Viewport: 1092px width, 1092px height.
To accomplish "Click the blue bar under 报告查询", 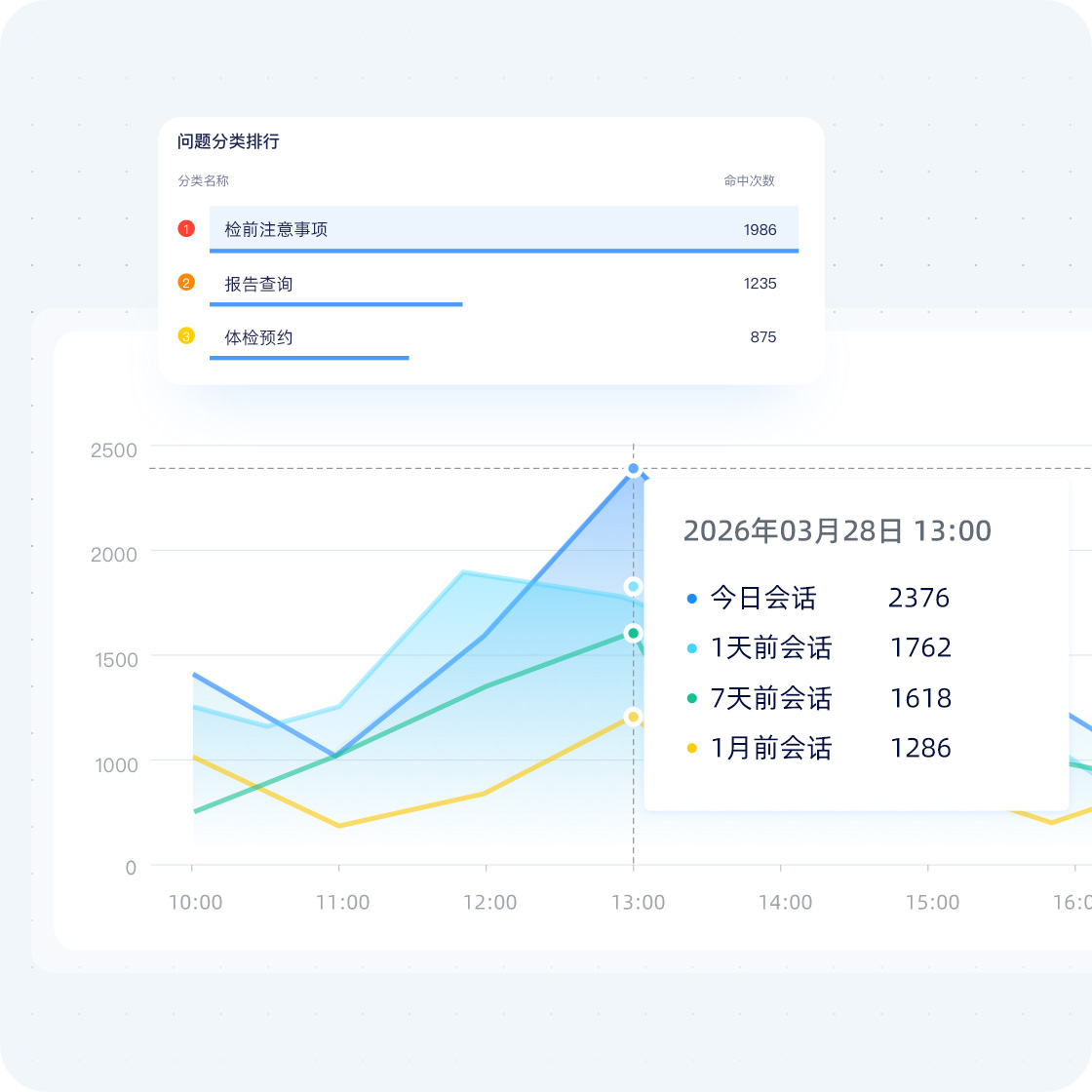I will pos(335,304).
